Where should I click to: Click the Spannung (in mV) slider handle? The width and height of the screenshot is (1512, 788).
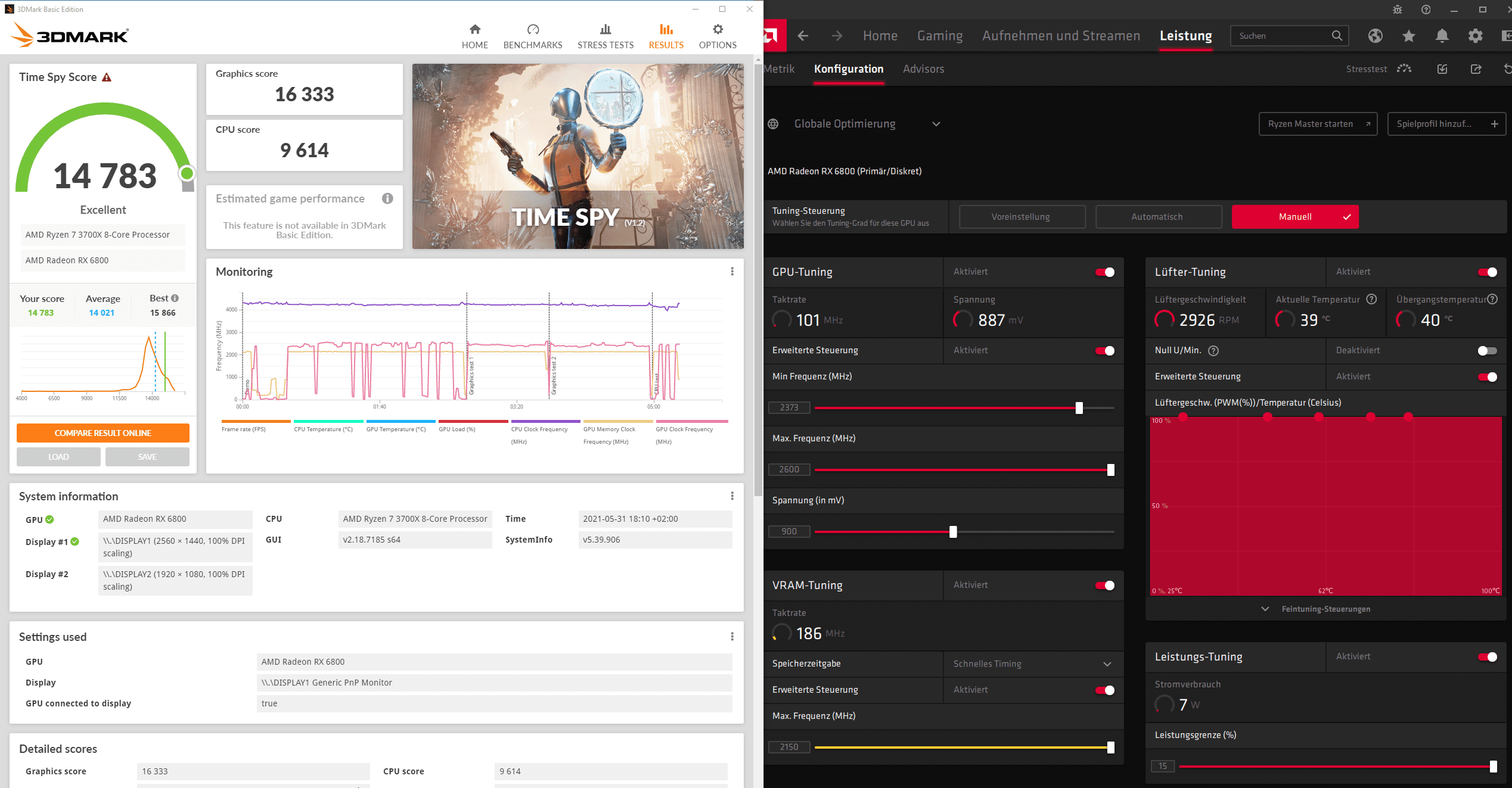coord(953,532)
